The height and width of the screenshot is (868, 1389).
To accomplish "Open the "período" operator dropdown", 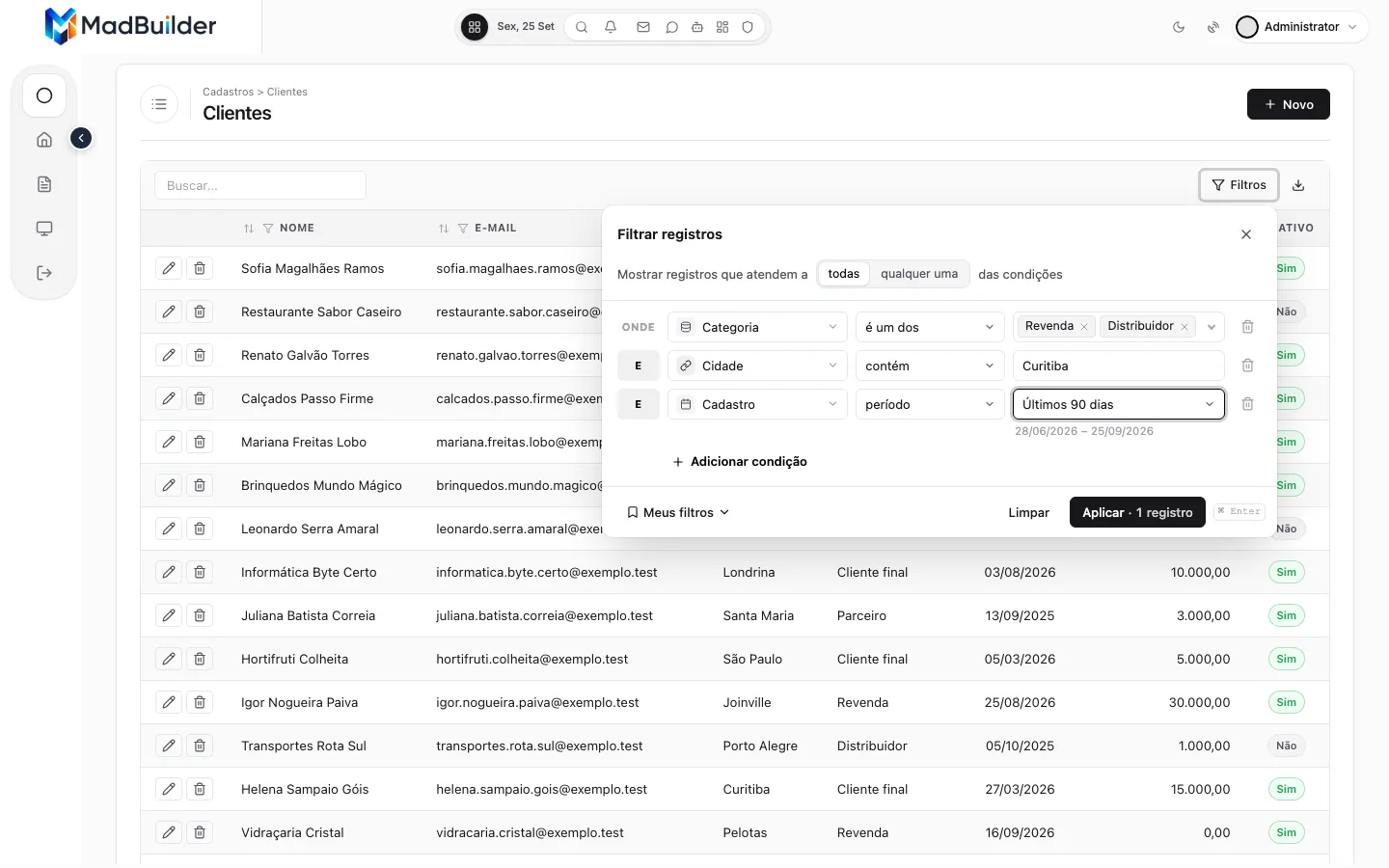I will coord(930,404).
